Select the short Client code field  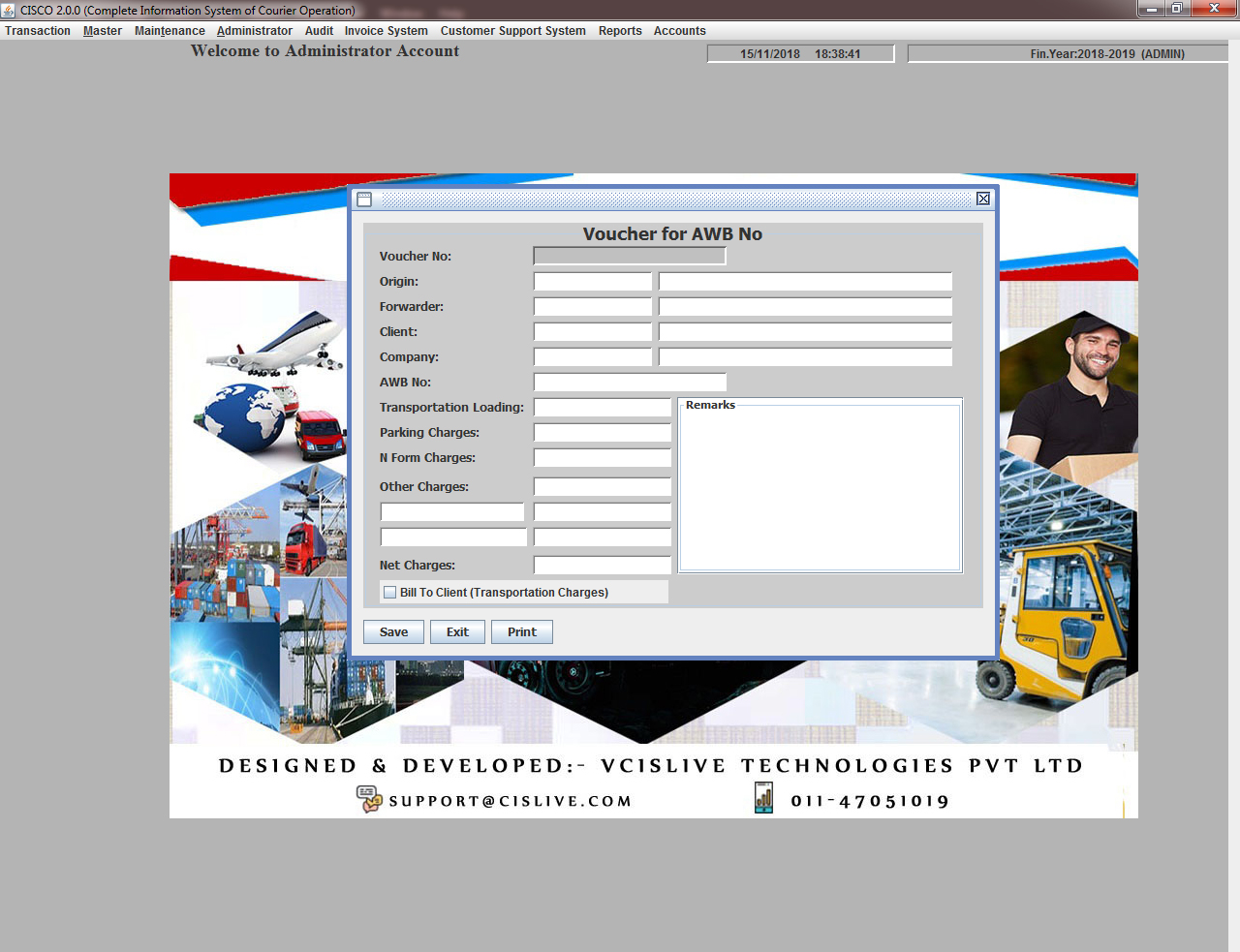(x=593, y=332)
